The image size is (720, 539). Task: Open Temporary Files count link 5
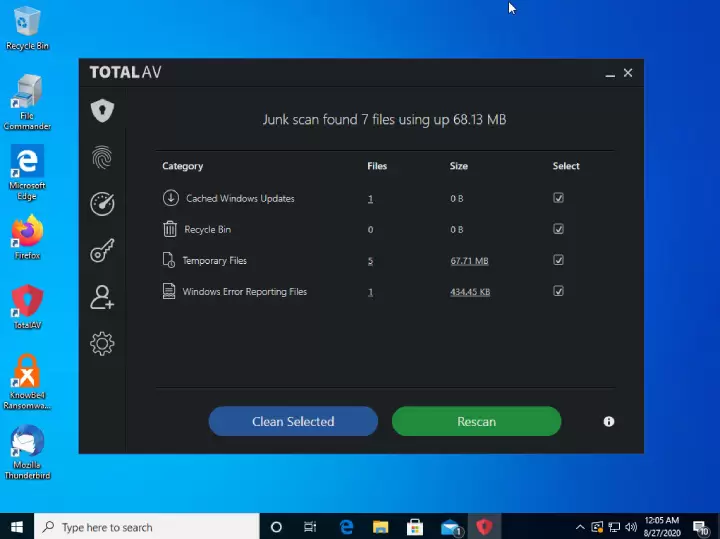[370, 261]
